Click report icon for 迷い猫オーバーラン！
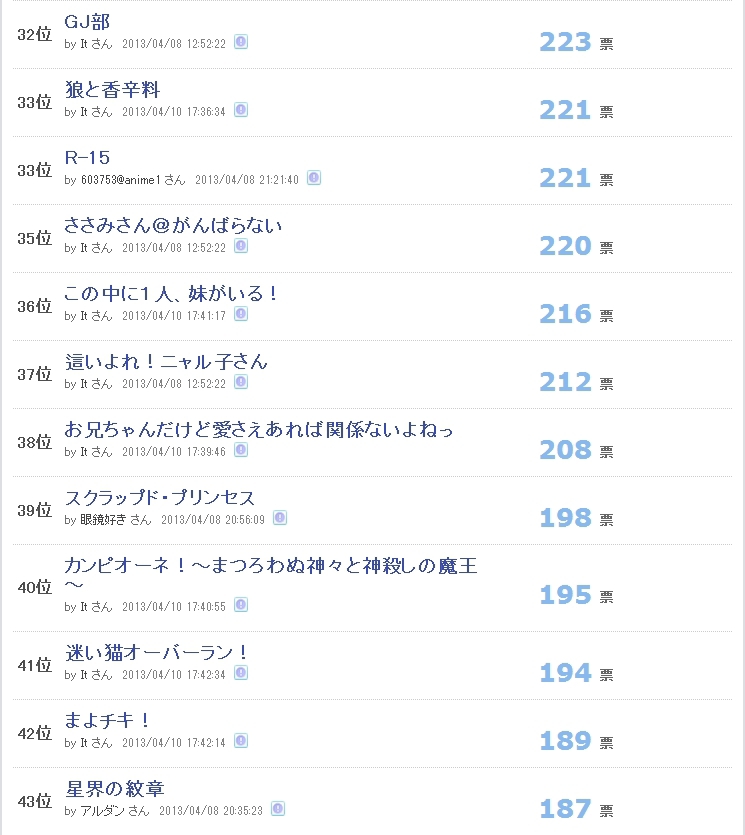The image size is (745, 835). (241, 673)
